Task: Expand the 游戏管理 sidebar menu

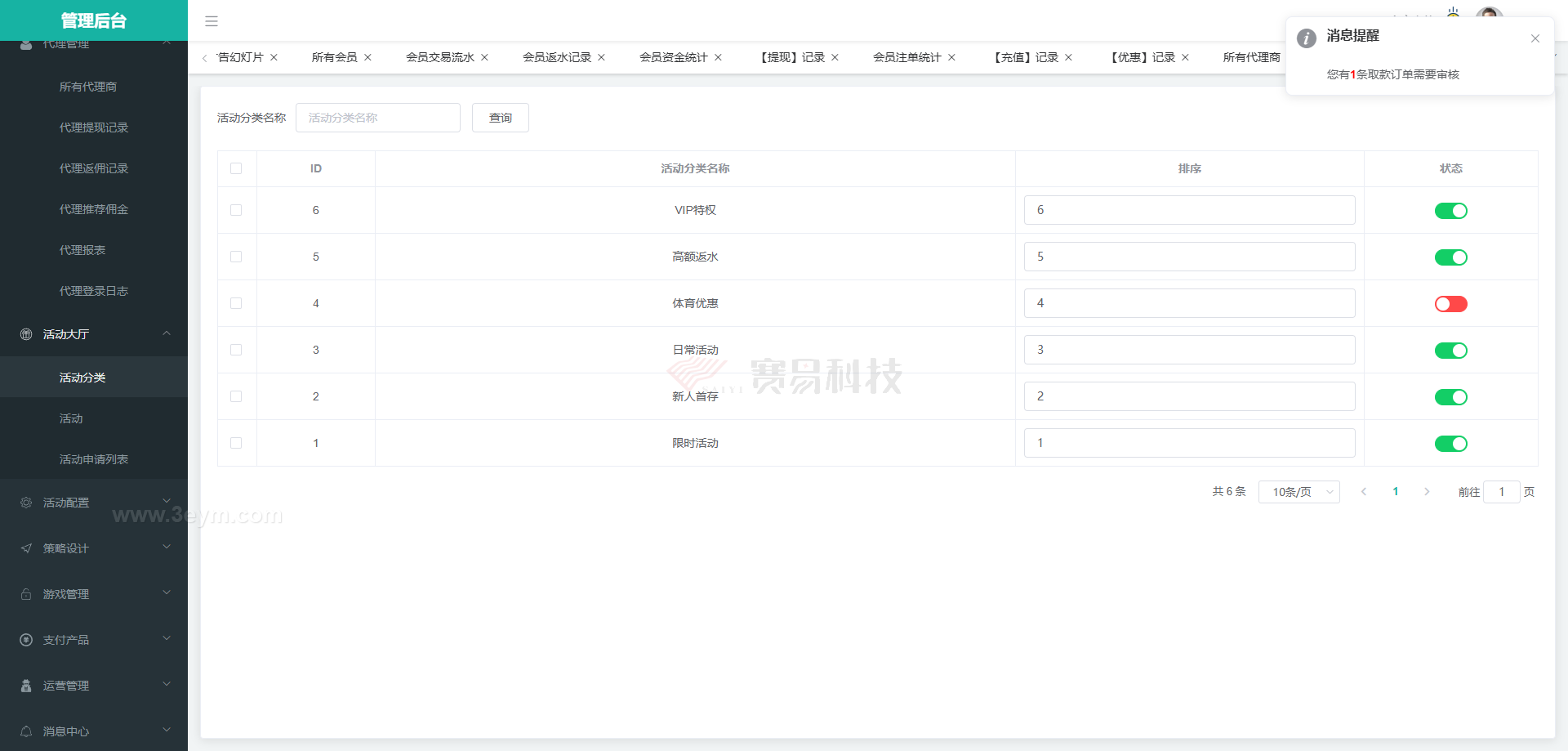Action: 94,594
